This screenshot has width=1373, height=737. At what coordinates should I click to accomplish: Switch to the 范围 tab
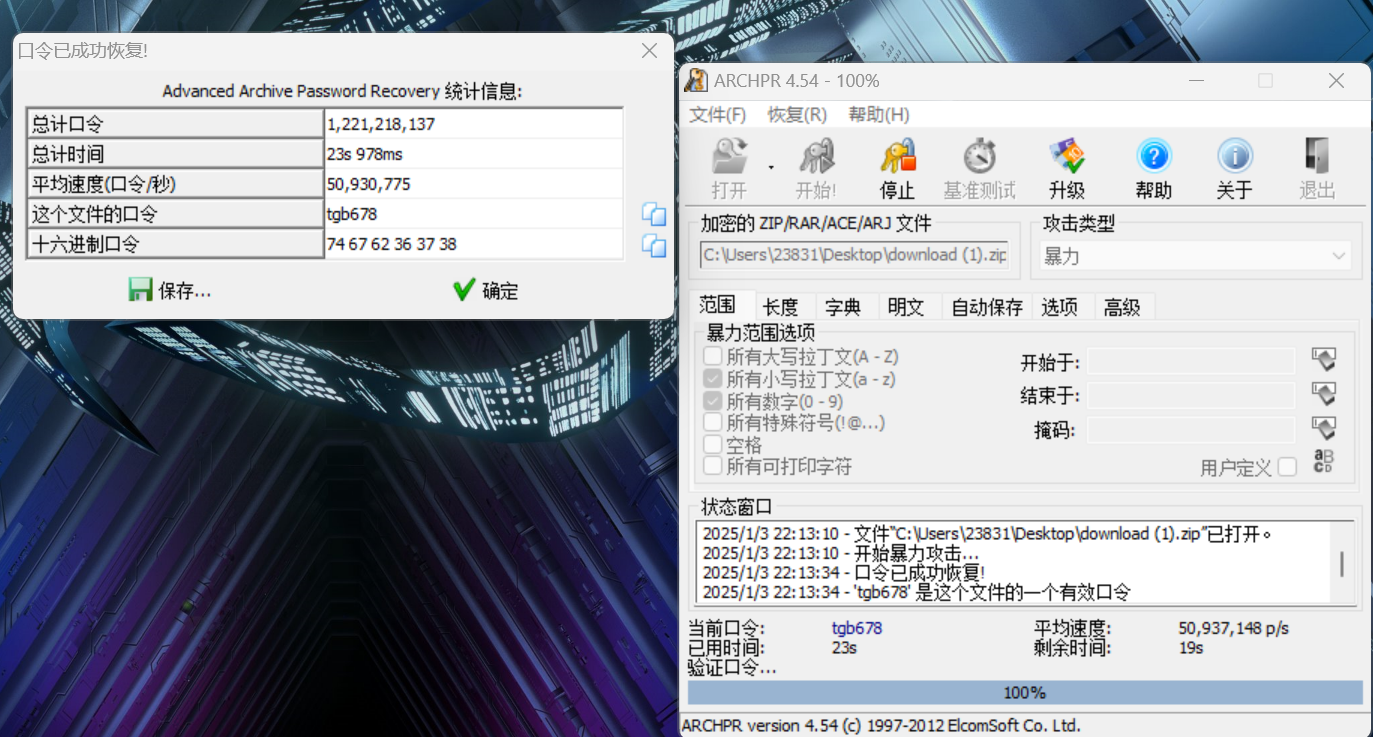point(718,305)
